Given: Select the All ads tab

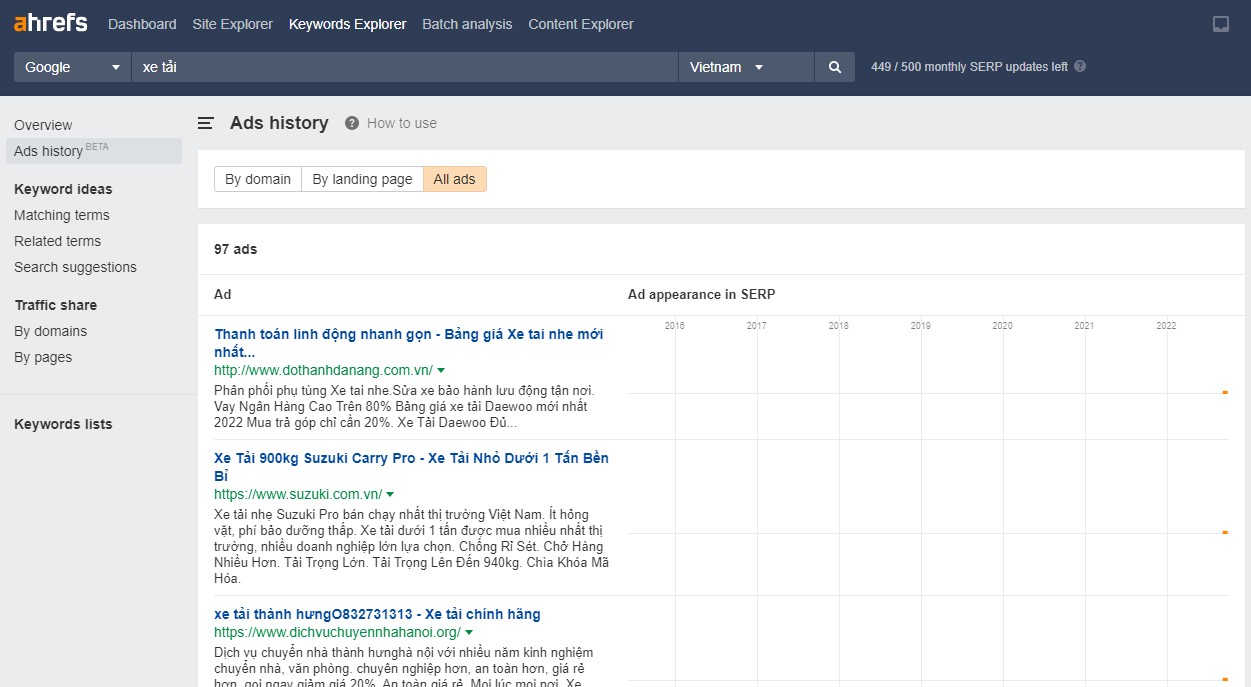Looking at the screenshot, I should pos(454,179).
